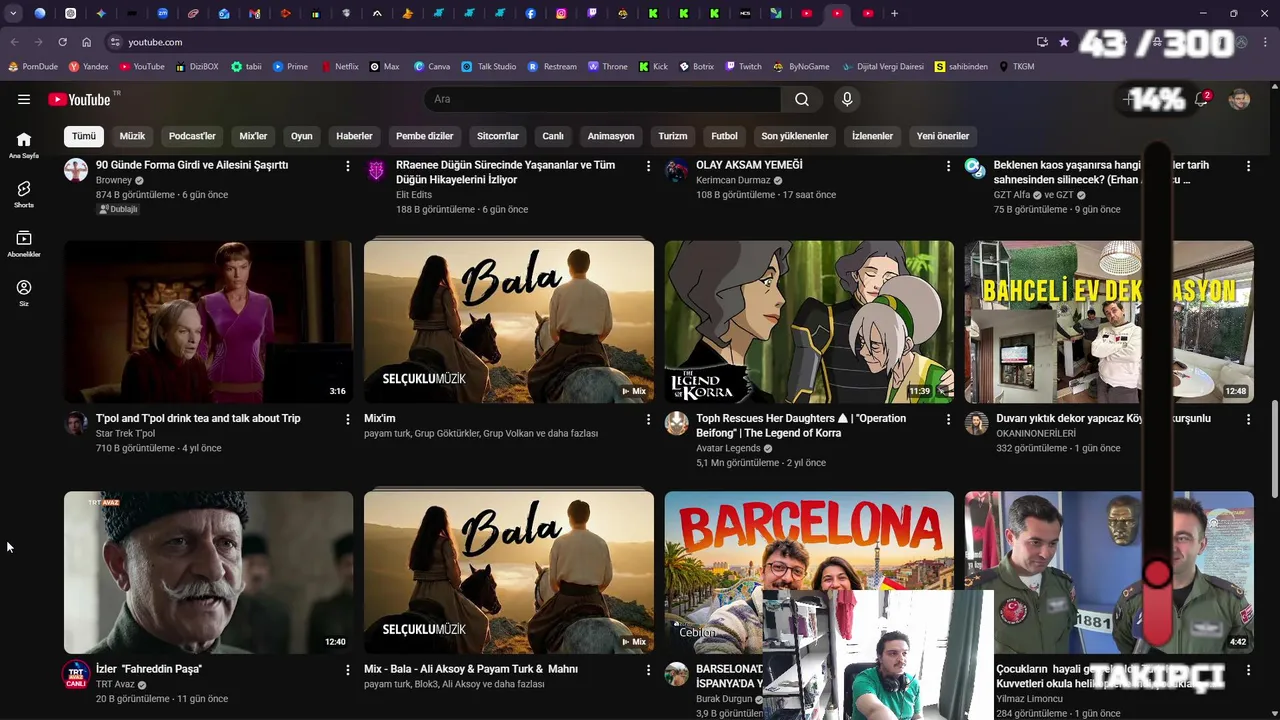This screenshot has height=720, width=1280.
Task: Reload the page with browser refresh
Action: point(62,42)
